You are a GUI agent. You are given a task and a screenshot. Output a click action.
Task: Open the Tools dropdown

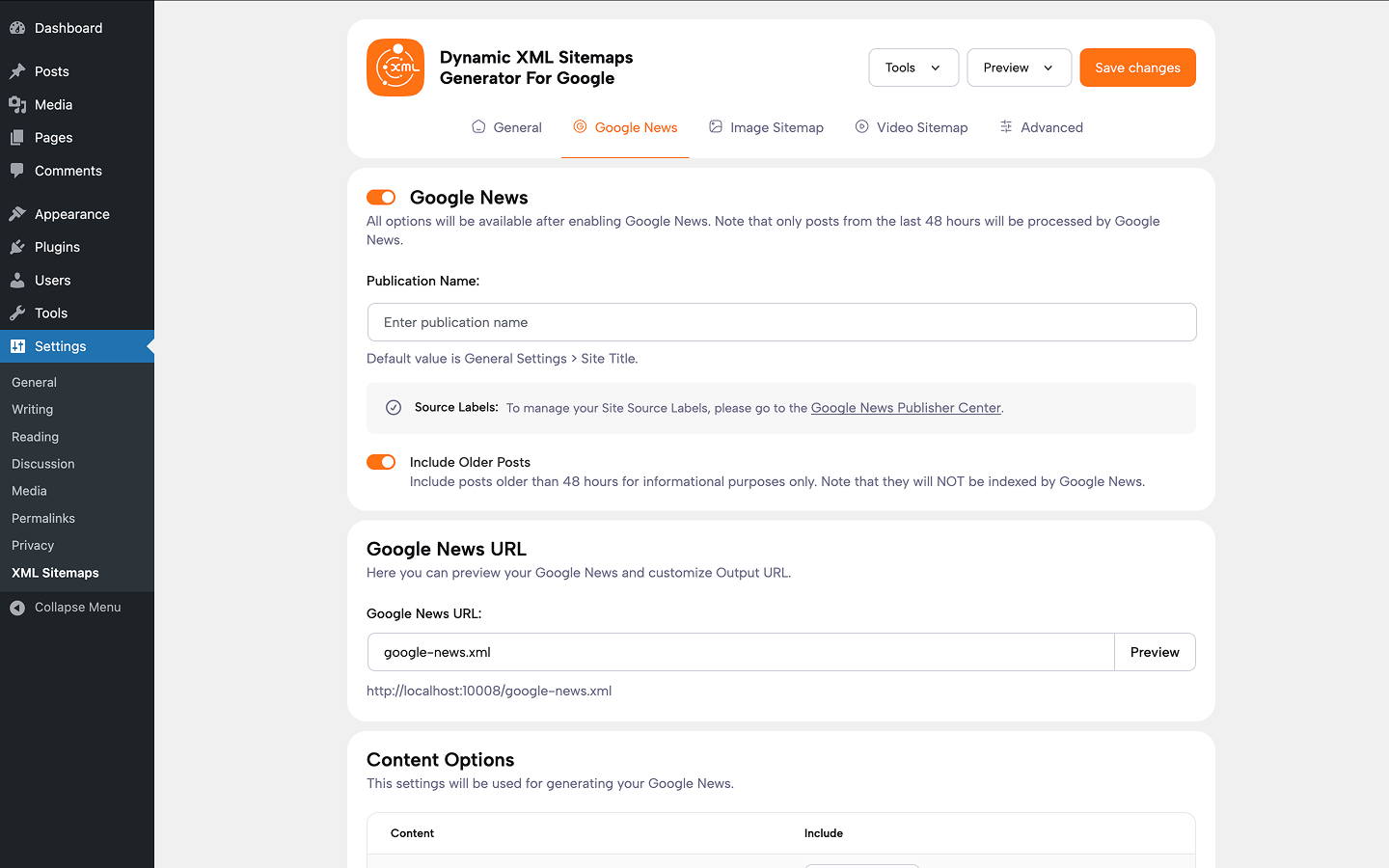pyautogui.click(x=912, y=68)
